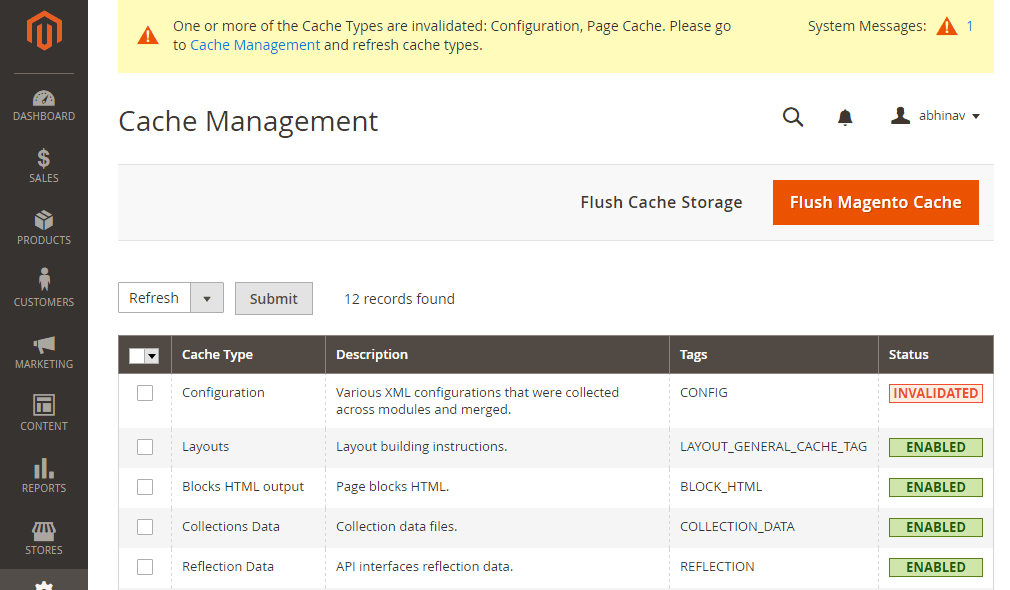The image size is (1010, 590).
Task: Check the Layouts cache type checkbox
Action: [x=145, y=447]
